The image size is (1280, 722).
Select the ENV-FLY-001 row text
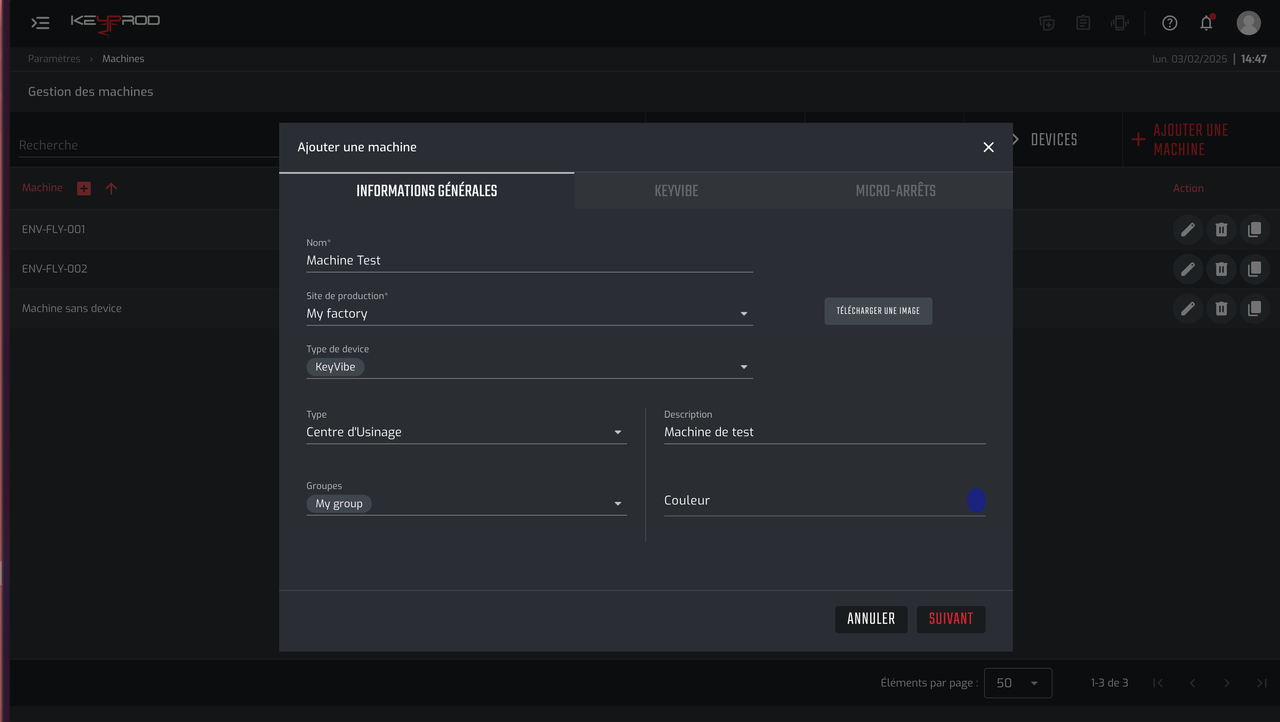(54, 229)
